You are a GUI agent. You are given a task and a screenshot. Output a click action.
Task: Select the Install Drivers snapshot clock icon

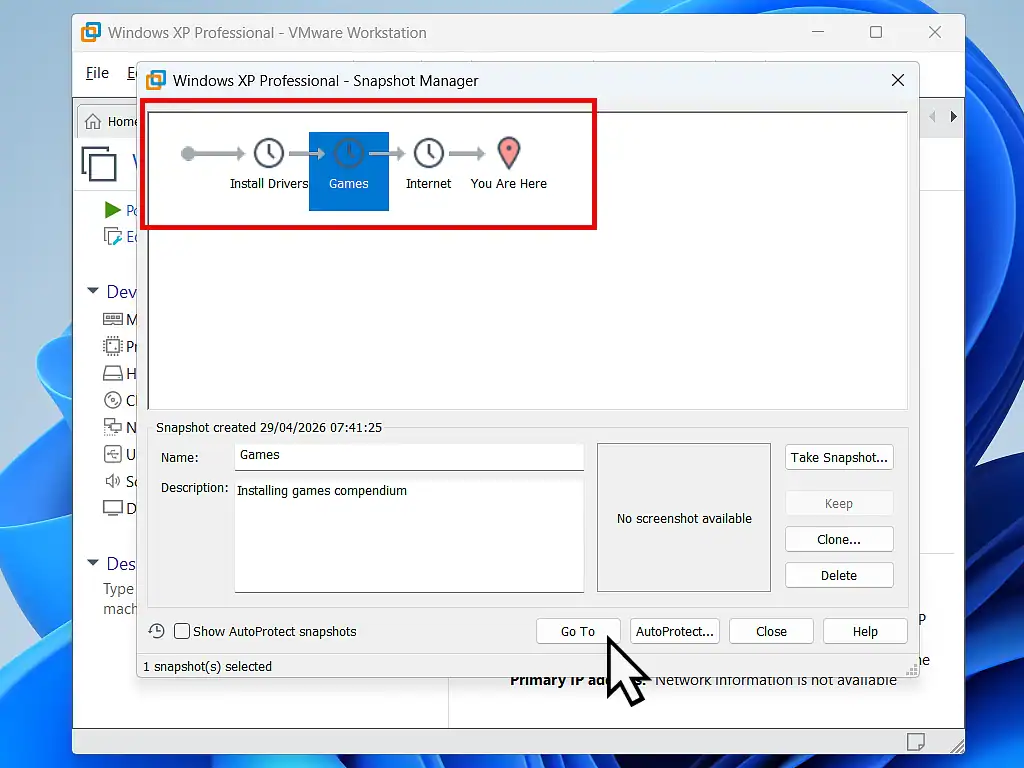268,153
